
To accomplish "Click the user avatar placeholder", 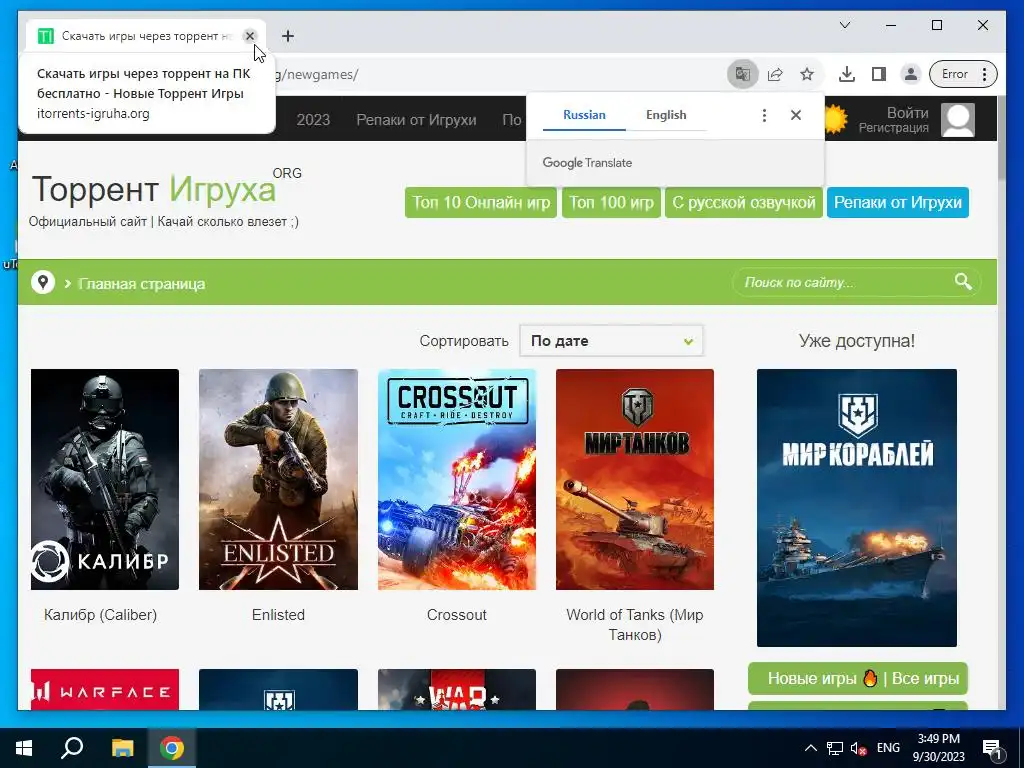I will 957,120.
